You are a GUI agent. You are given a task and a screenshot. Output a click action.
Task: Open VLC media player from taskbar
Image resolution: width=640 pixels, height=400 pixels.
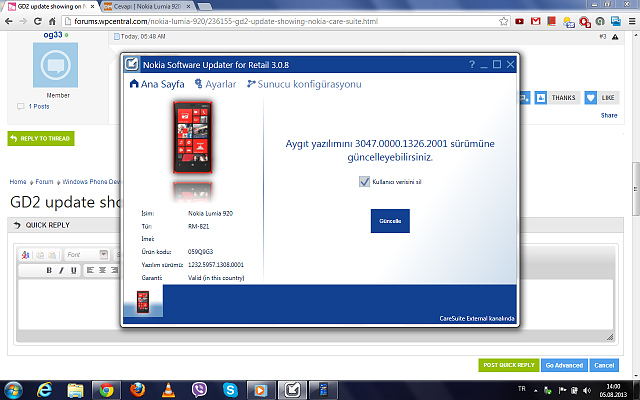point(168,390)
